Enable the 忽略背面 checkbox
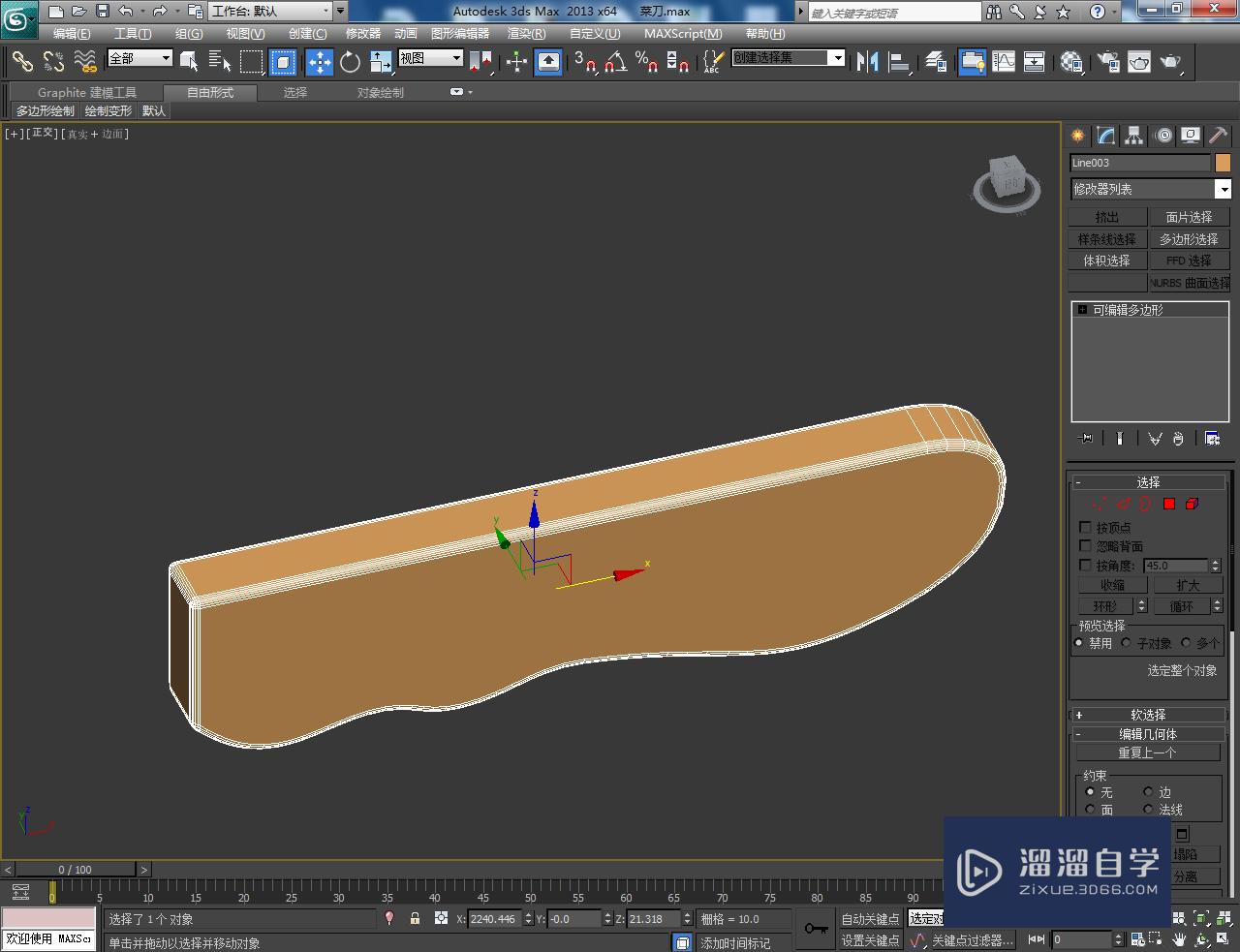 tap(1085, 545)
